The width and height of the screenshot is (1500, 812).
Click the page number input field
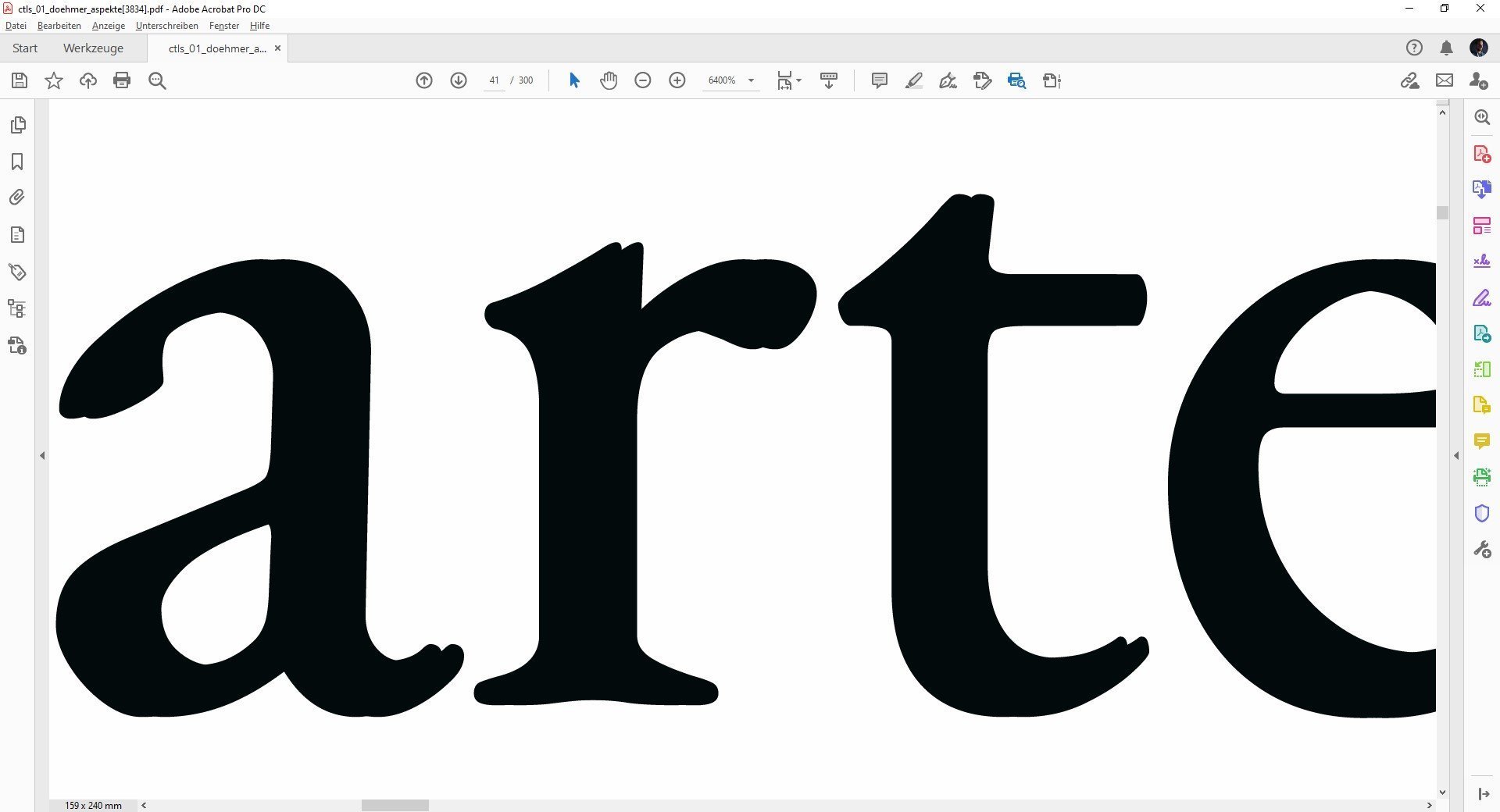[x=494, y=80]
